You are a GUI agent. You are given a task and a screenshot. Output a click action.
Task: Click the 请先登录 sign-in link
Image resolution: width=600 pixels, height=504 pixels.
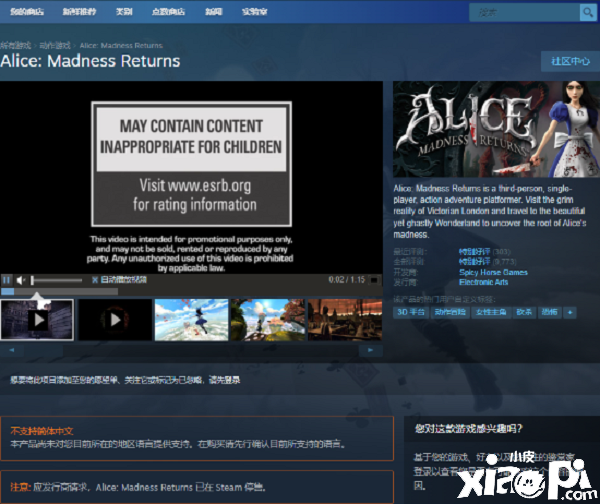(x=224, y=380)
